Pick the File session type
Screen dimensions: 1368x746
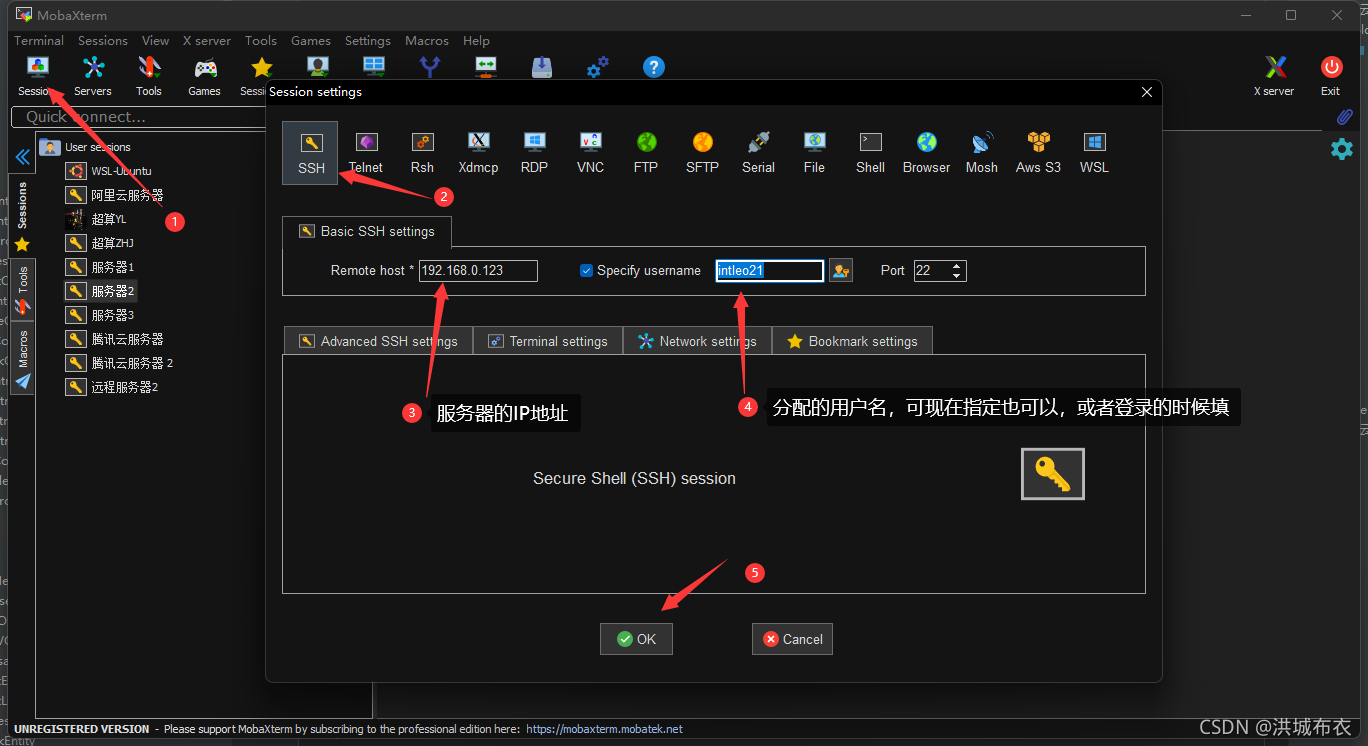(814, 153)
